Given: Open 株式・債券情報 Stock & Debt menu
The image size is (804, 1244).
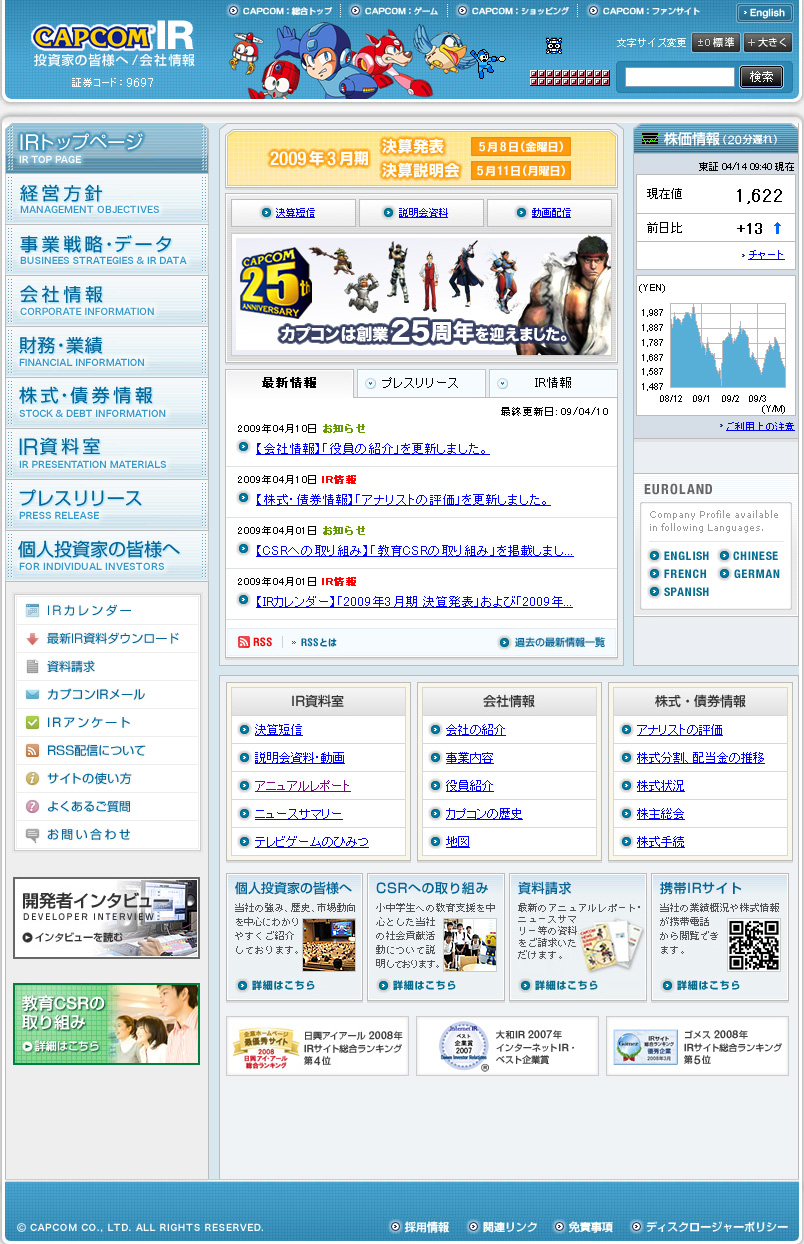Looking at the screenshot, I should pyautogui.click(x=107, y=403).
